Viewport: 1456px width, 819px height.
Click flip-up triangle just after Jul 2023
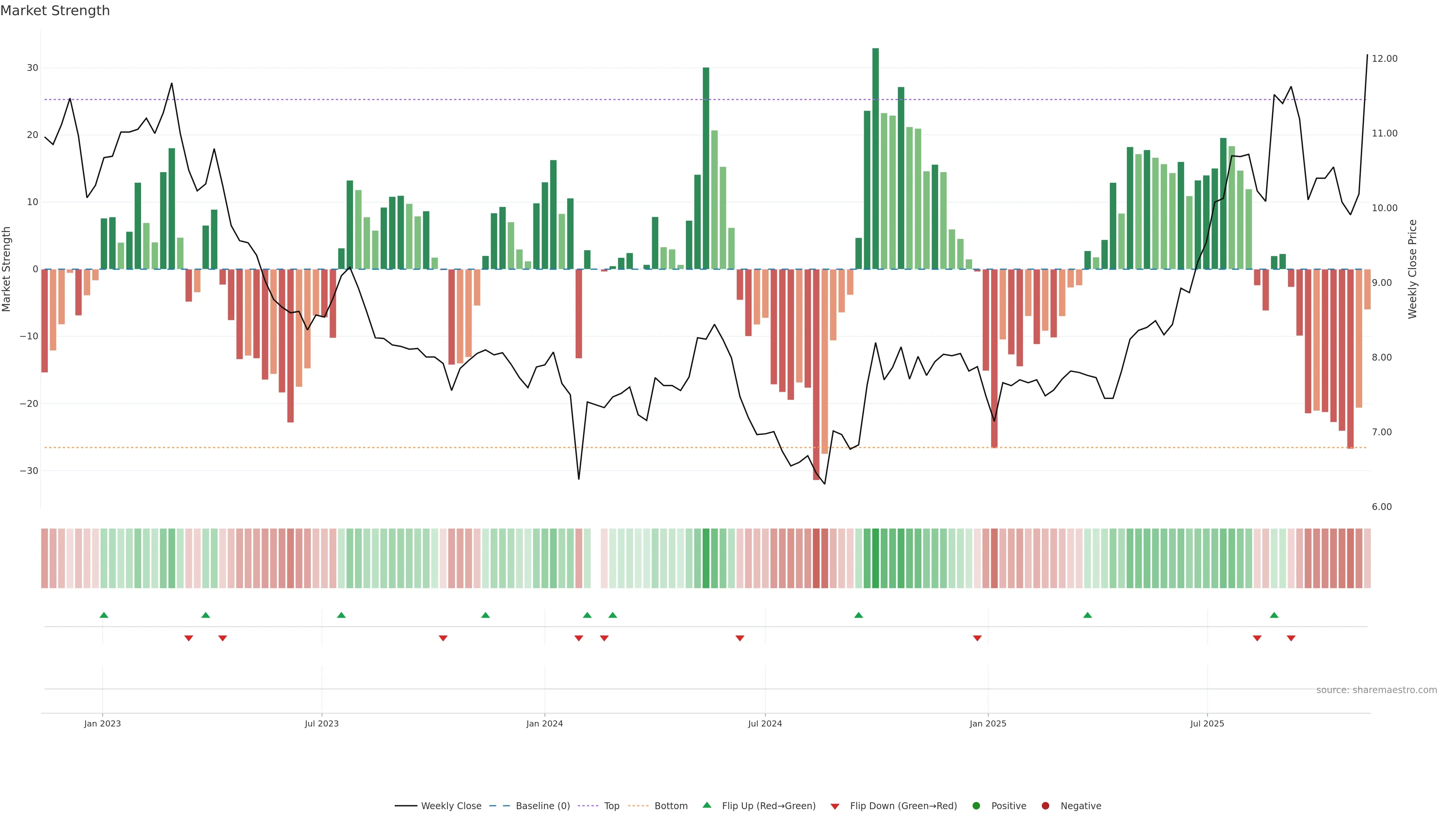pos(341,615)
